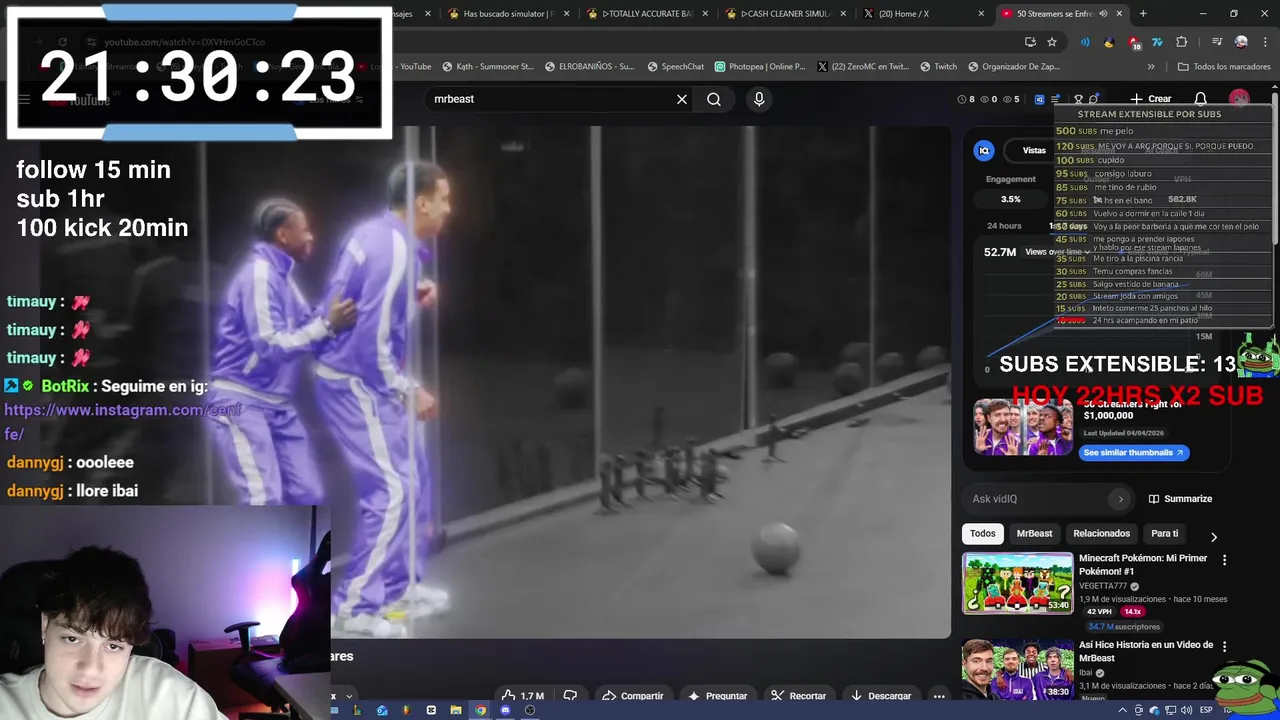Select the Vistas tab in vidIQ panel

coord(1034,150)
